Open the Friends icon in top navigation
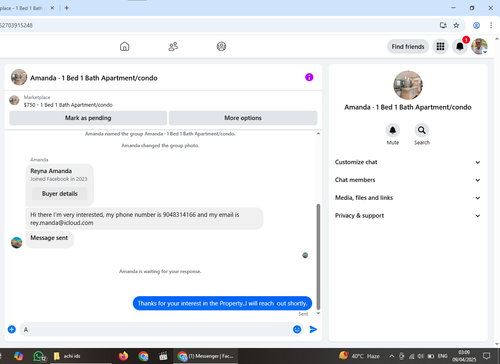 (173, 46)
